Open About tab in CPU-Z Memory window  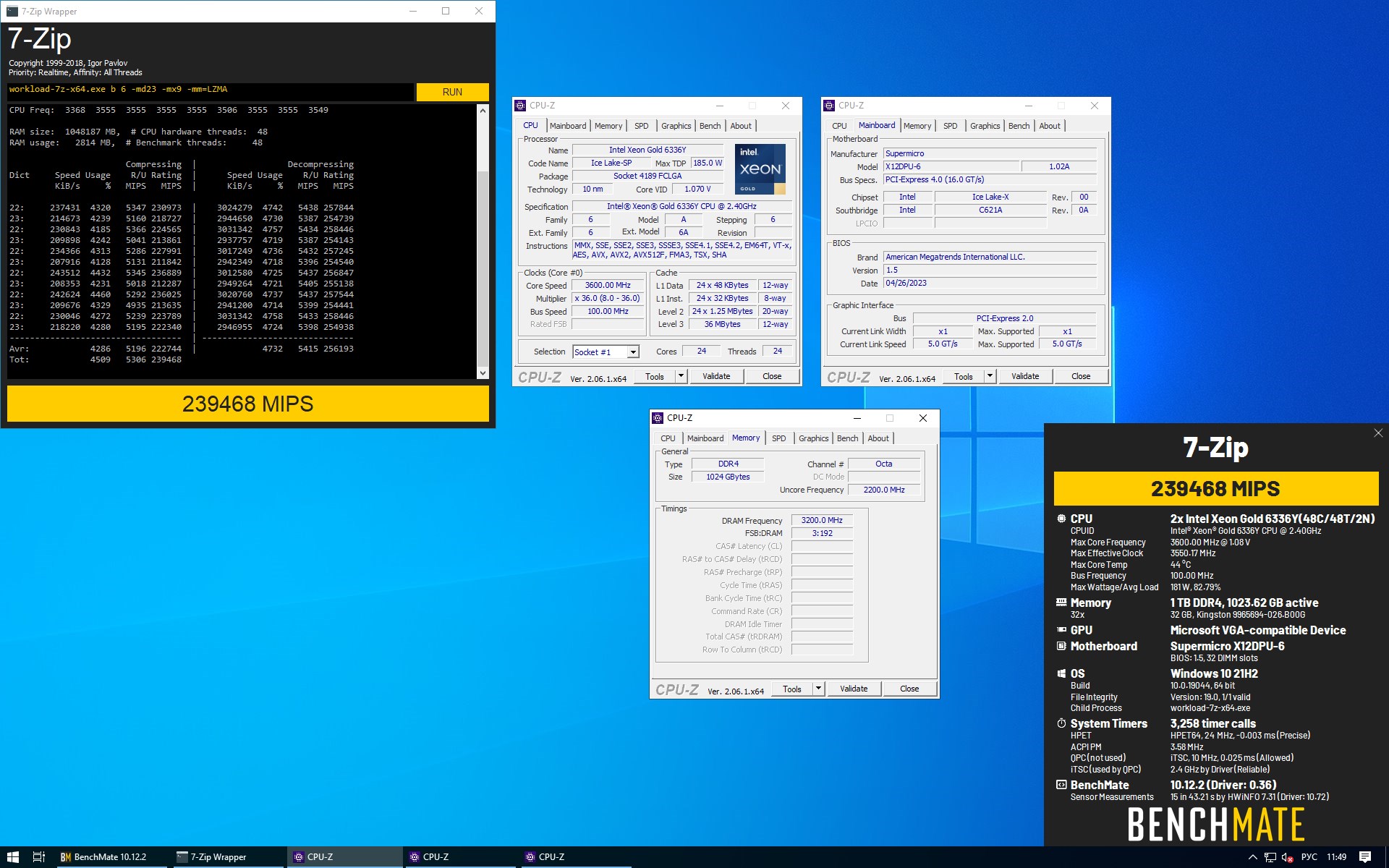tap(878, 438)
